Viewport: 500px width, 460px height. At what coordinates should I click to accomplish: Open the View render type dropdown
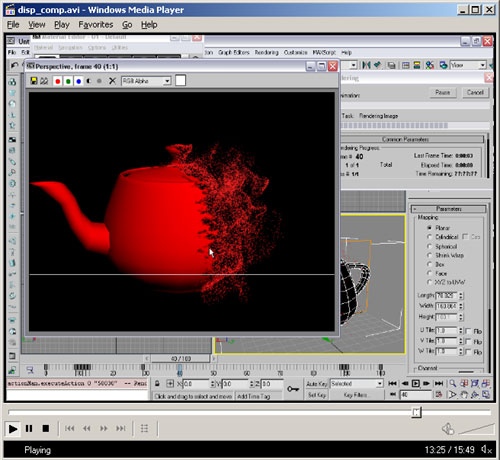[x=468, y=65]
